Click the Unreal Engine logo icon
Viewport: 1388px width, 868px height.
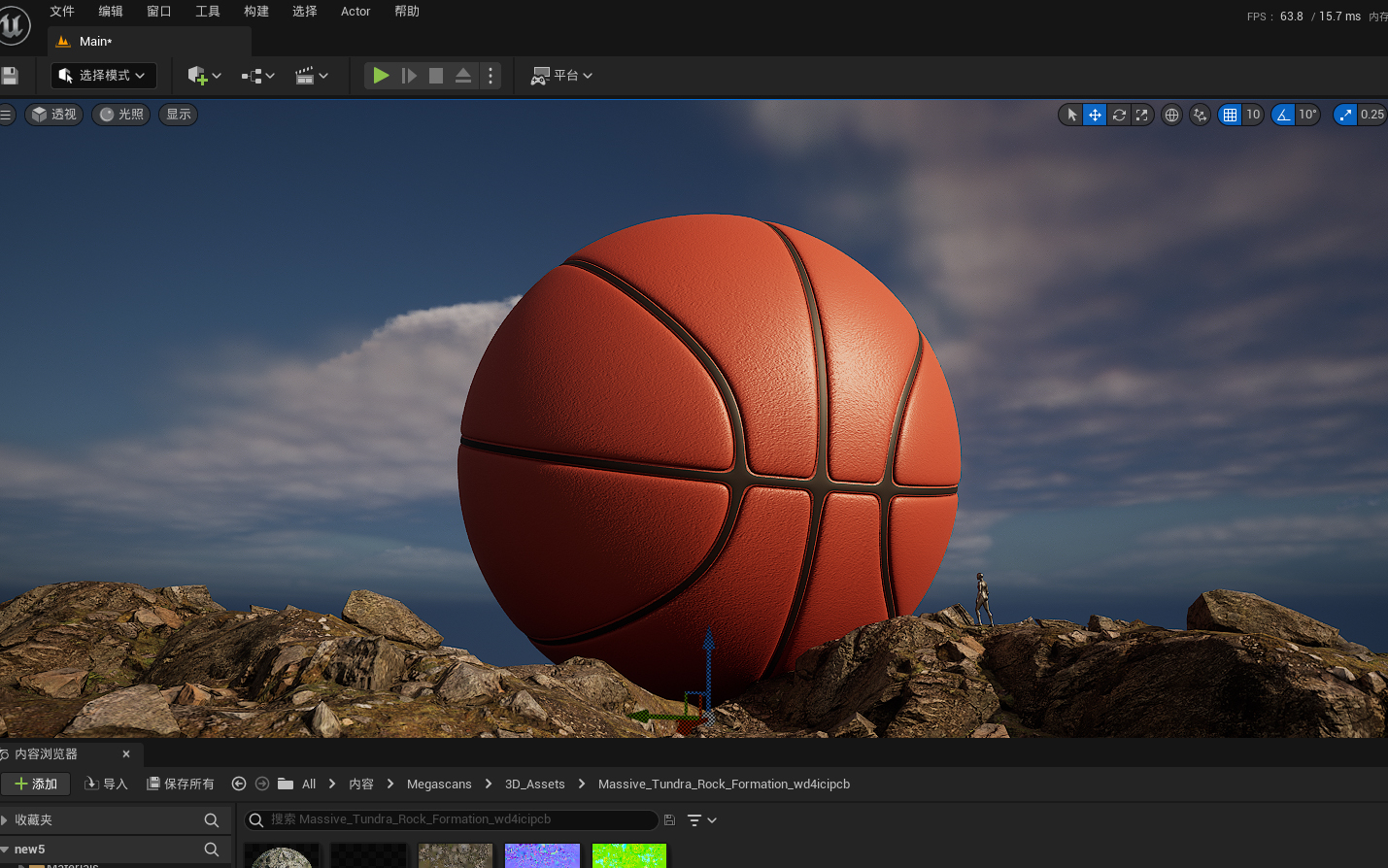(x=14, y=26)
